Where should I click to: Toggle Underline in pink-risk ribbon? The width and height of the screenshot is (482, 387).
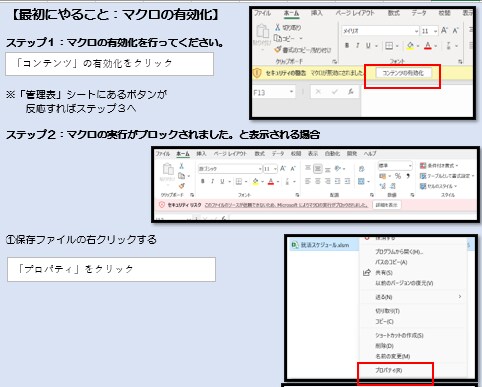pyautogui.click(x=222, y=181)
